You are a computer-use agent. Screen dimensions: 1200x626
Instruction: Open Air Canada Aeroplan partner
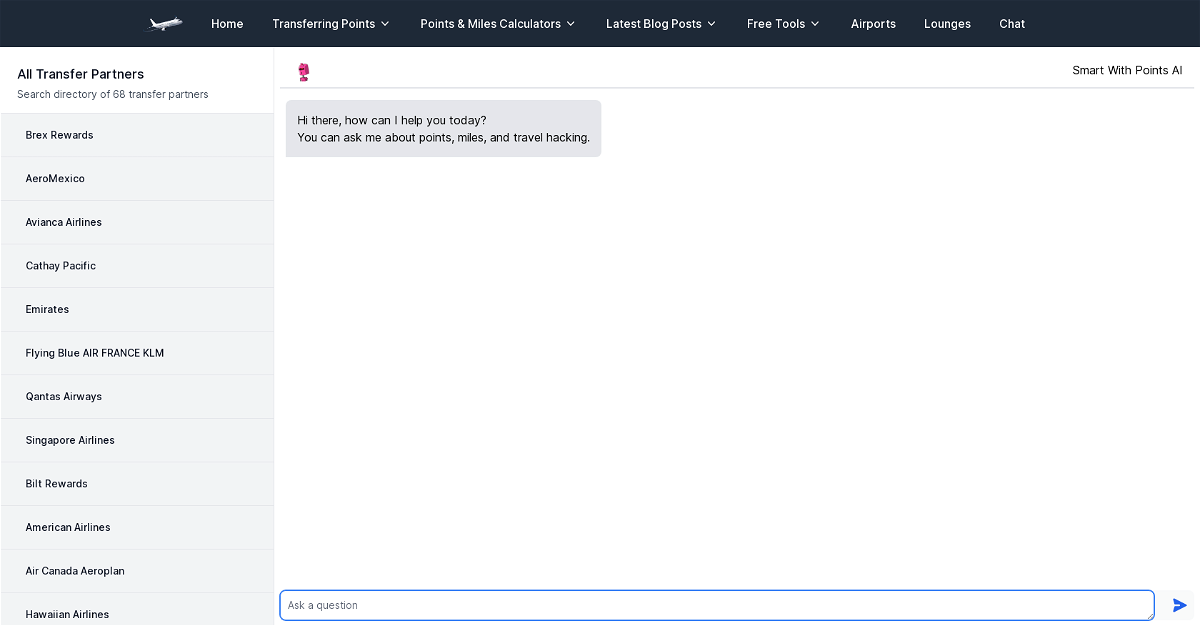(x=137, y=571)
